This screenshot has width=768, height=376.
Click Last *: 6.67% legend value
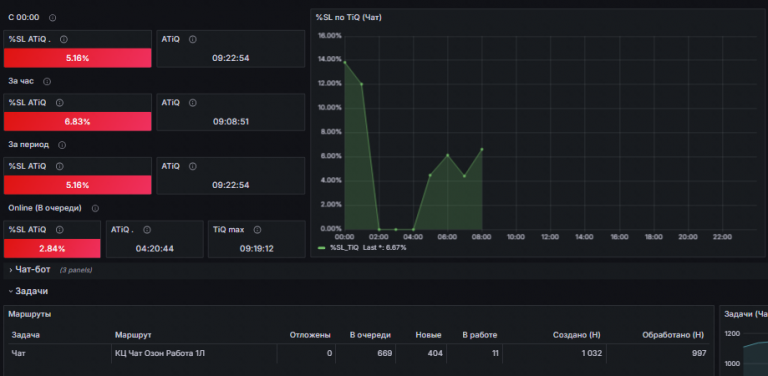tap(384, 248)
